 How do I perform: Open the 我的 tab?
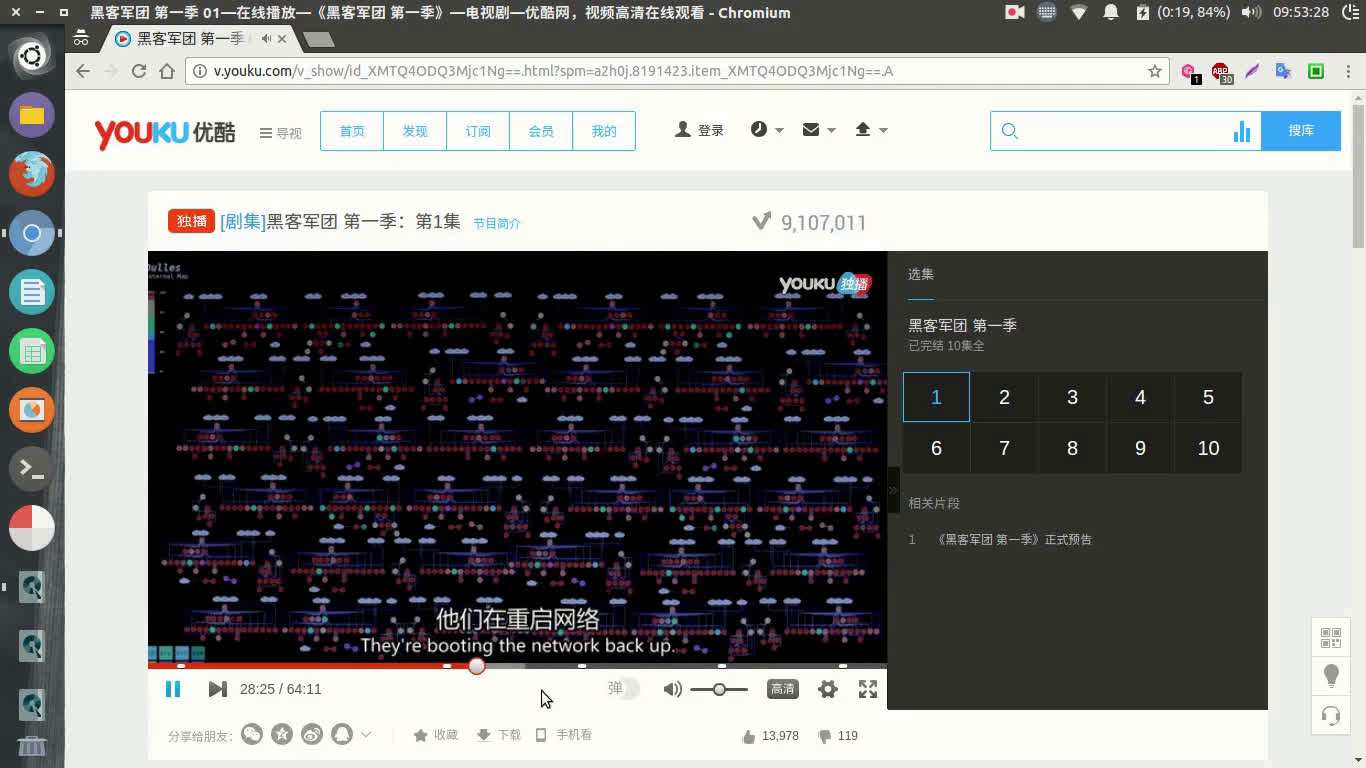point(604,131)
